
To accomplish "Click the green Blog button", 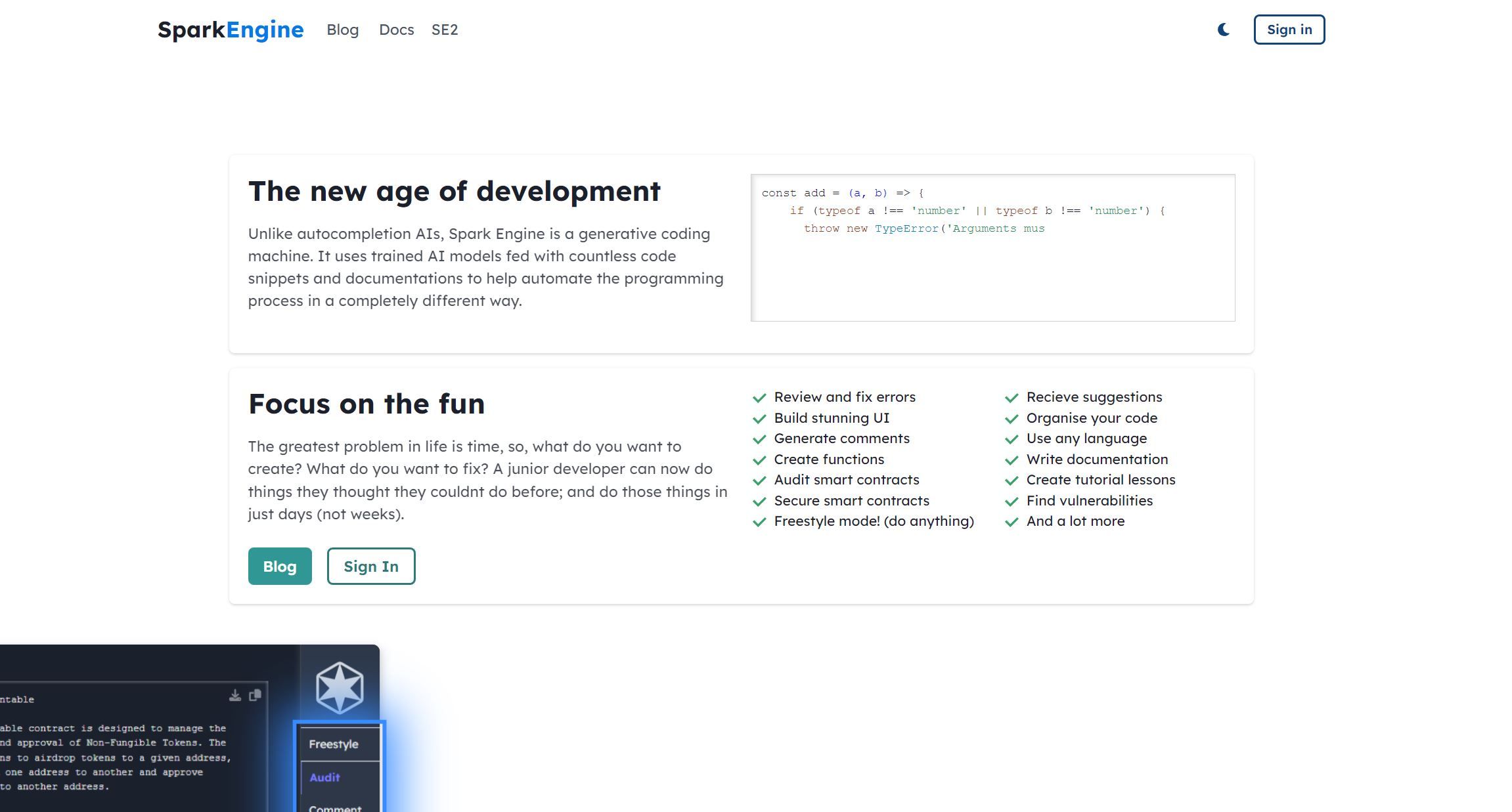I will (279, 566).
